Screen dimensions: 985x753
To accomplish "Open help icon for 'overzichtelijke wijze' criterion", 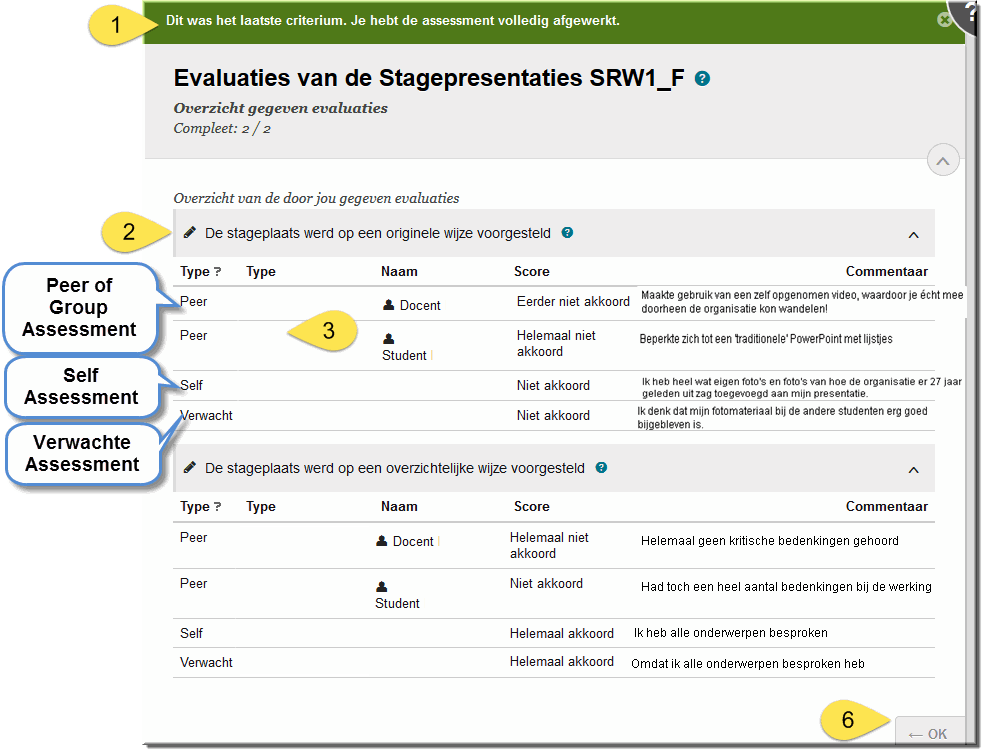I will [x=601, y=467].
